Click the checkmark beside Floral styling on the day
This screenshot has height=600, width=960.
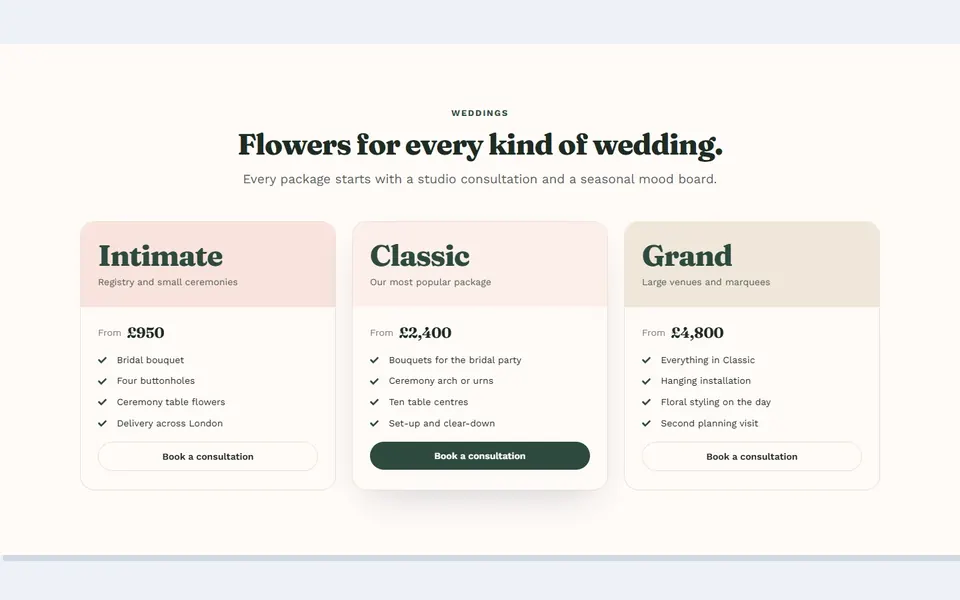(646, 402)
